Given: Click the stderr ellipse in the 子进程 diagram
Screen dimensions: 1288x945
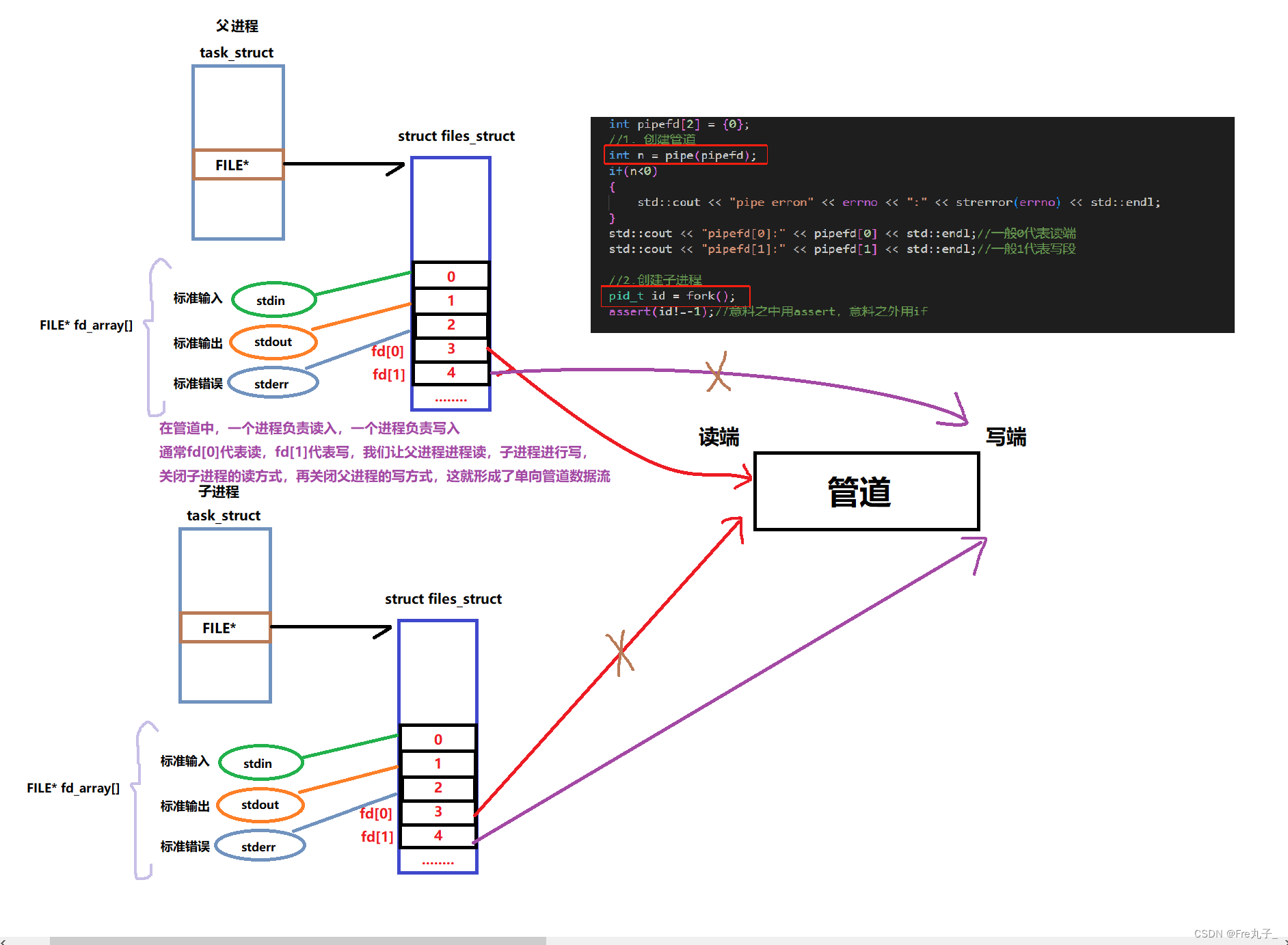Looking at the screenshot, I should (x=260, y=847).
